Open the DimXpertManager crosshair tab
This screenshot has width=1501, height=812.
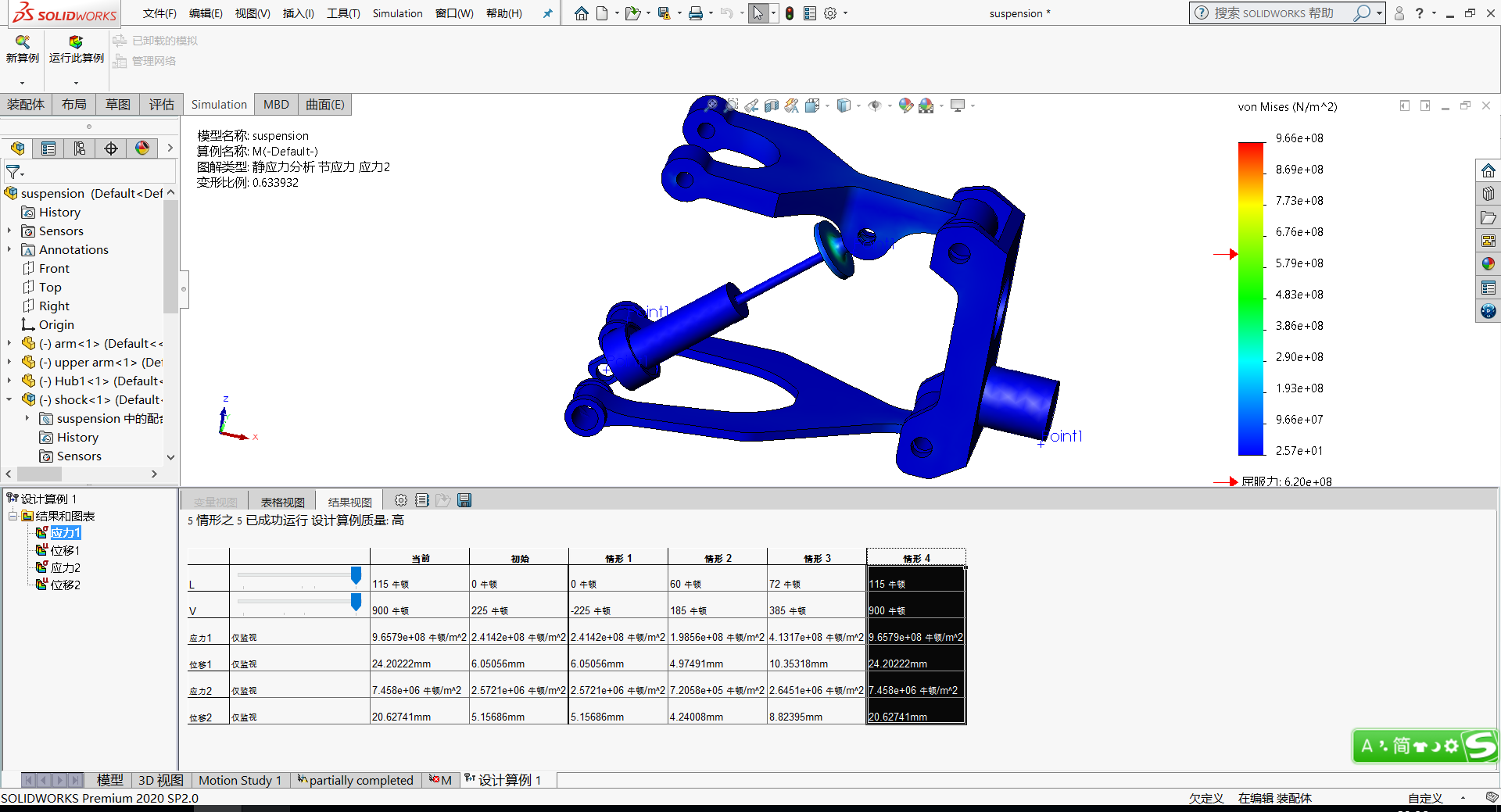click(111, 148)
